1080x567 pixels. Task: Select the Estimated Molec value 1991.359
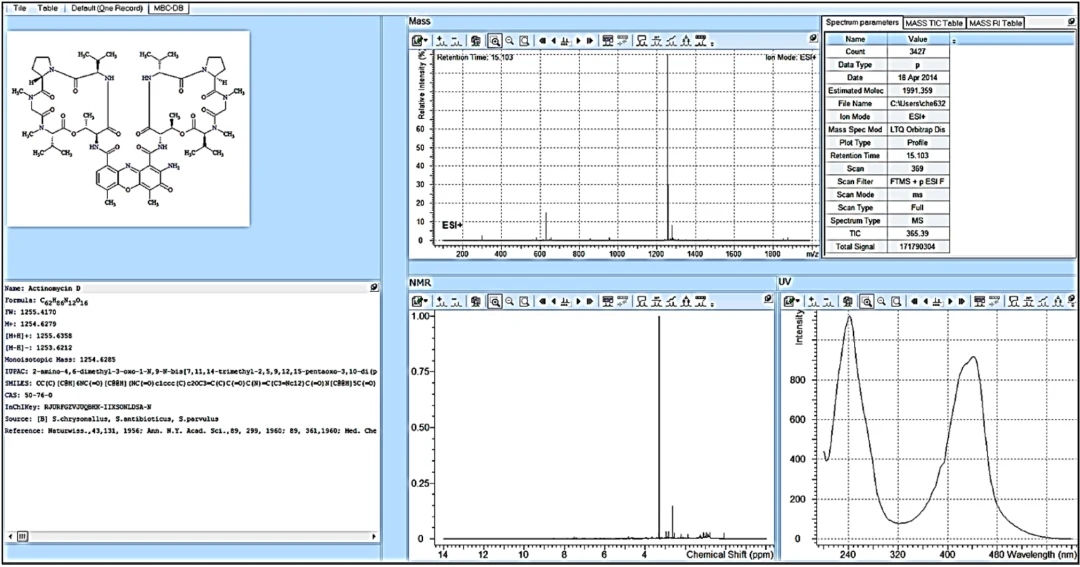click(917, 90)
